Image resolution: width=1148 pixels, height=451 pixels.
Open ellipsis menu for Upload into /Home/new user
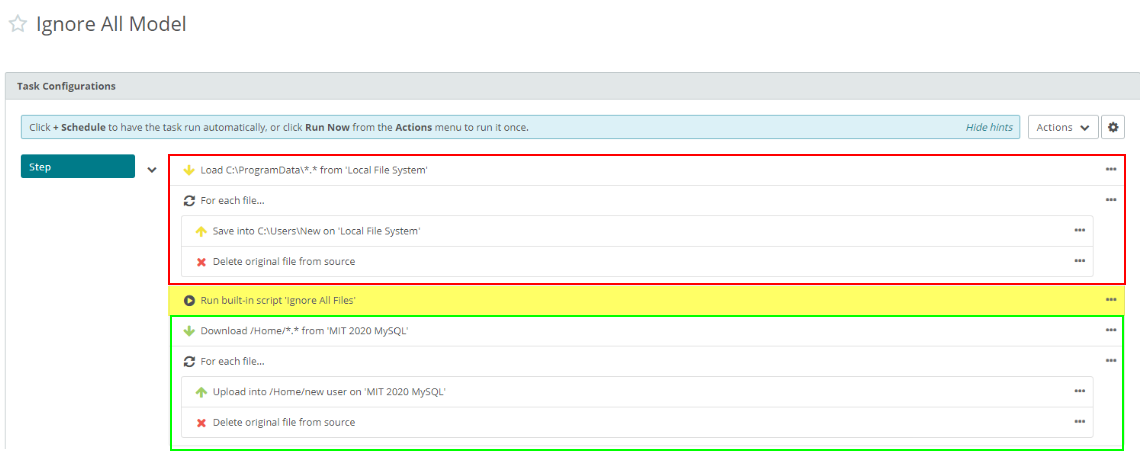tap(1079, 392)
